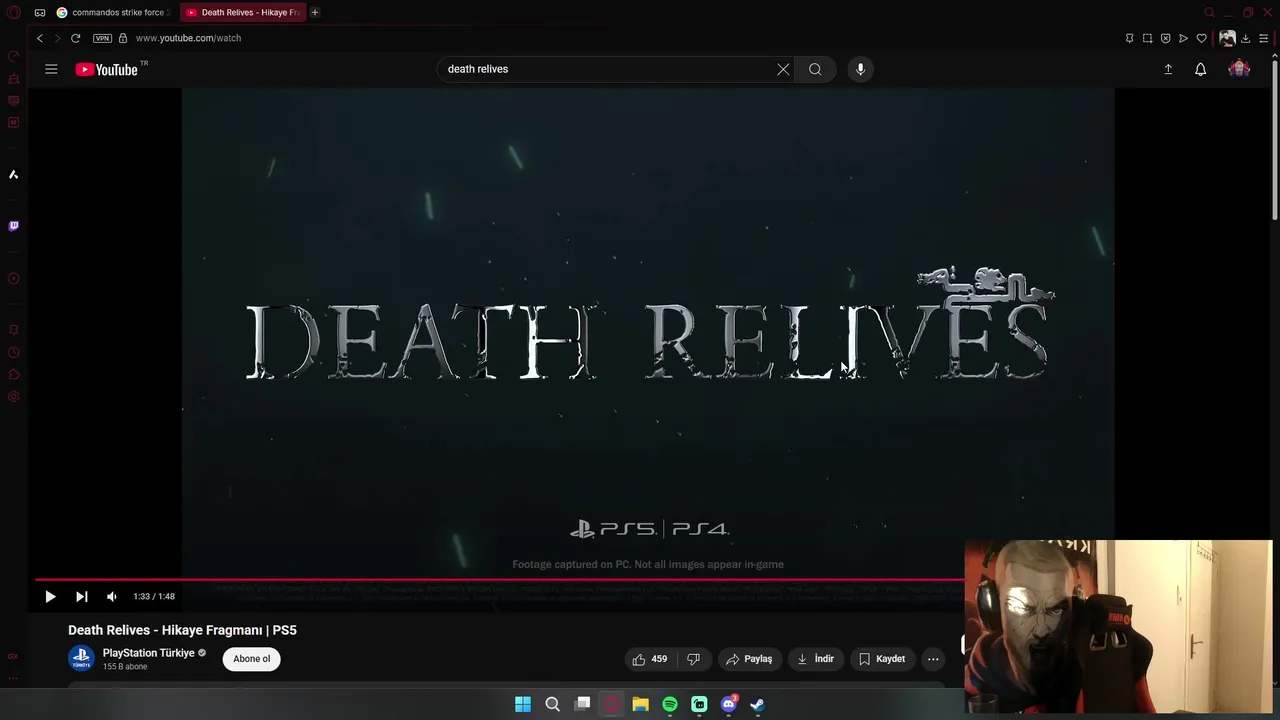Open the more actions three-dot menu
Image resolution: width=1280 pixels, height=720 pixels.
coord(933,659)
